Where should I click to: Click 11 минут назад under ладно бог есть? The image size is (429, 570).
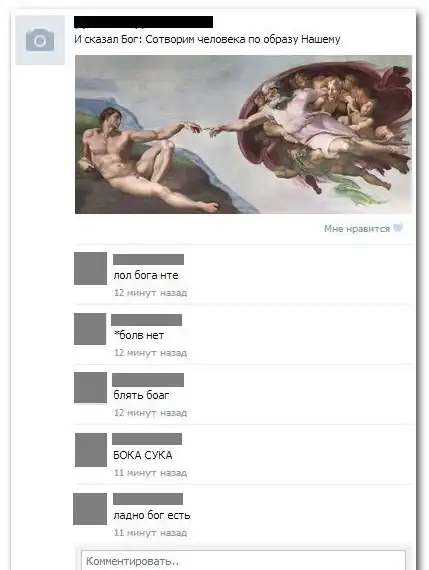[x=151, y=533]
